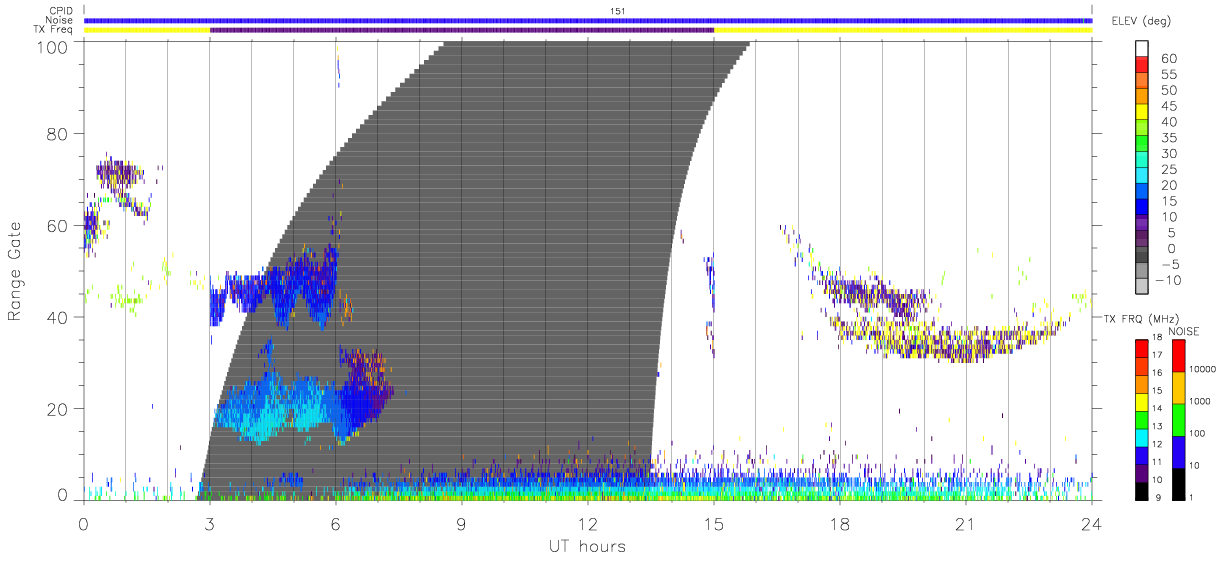Click the 20 tick label on the Range Gate axis
The width and height of the screenshot is (1228, 567).
click(59, 409)
